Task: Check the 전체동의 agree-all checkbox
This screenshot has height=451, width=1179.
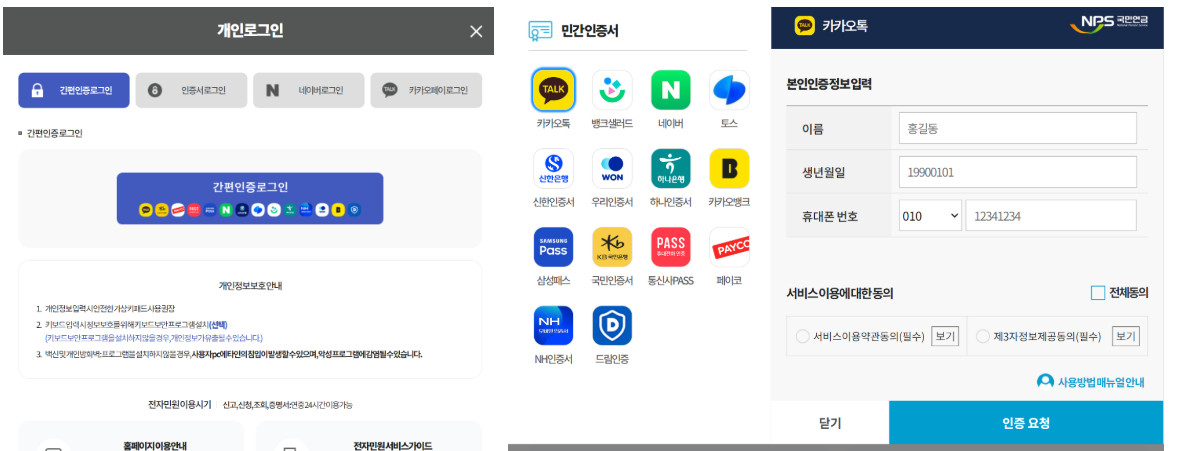Action: (x=1098, y=293)
